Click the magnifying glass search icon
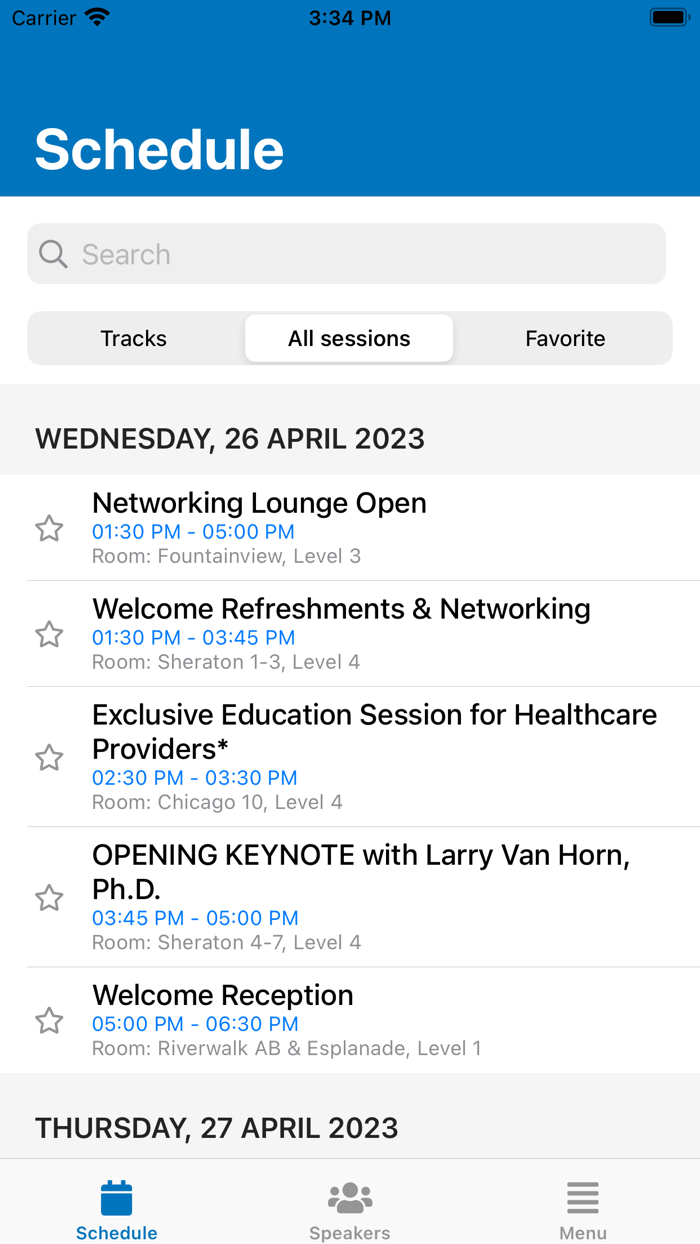700x1244 pixels. click(53, 254)
